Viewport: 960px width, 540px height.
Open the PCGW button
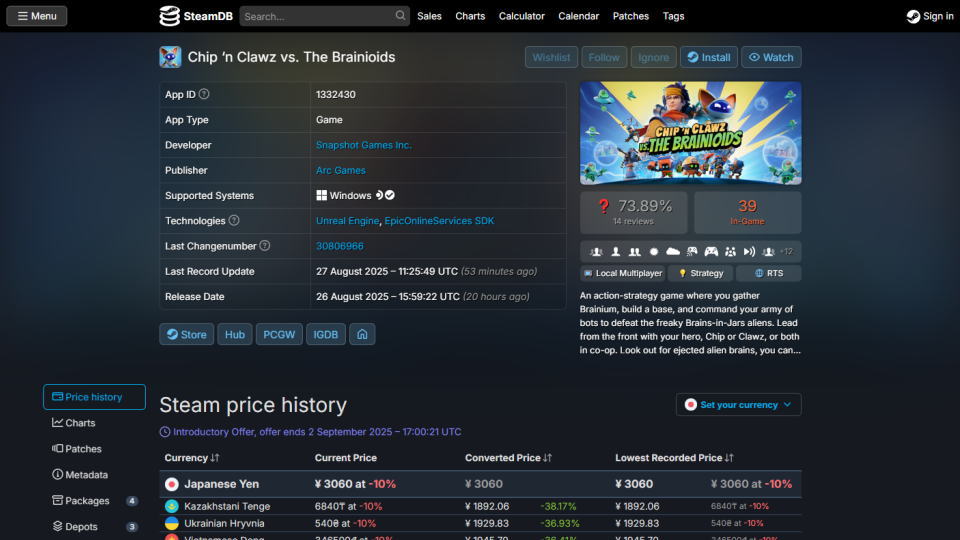click(x=279, y=334)
